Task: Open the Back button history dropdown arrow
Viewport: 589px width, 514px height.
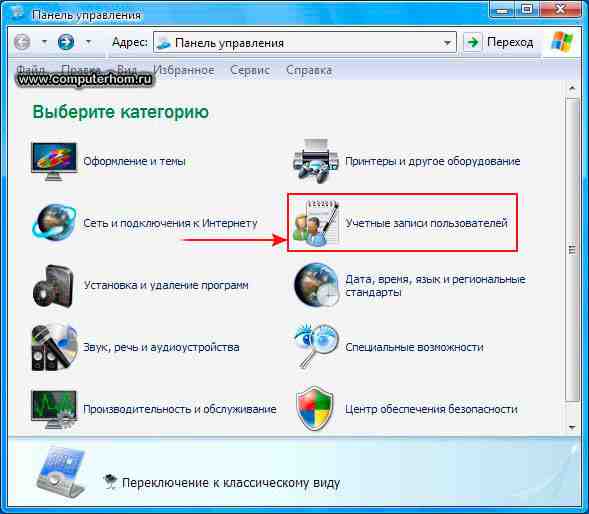Action: tap(44, 41)
